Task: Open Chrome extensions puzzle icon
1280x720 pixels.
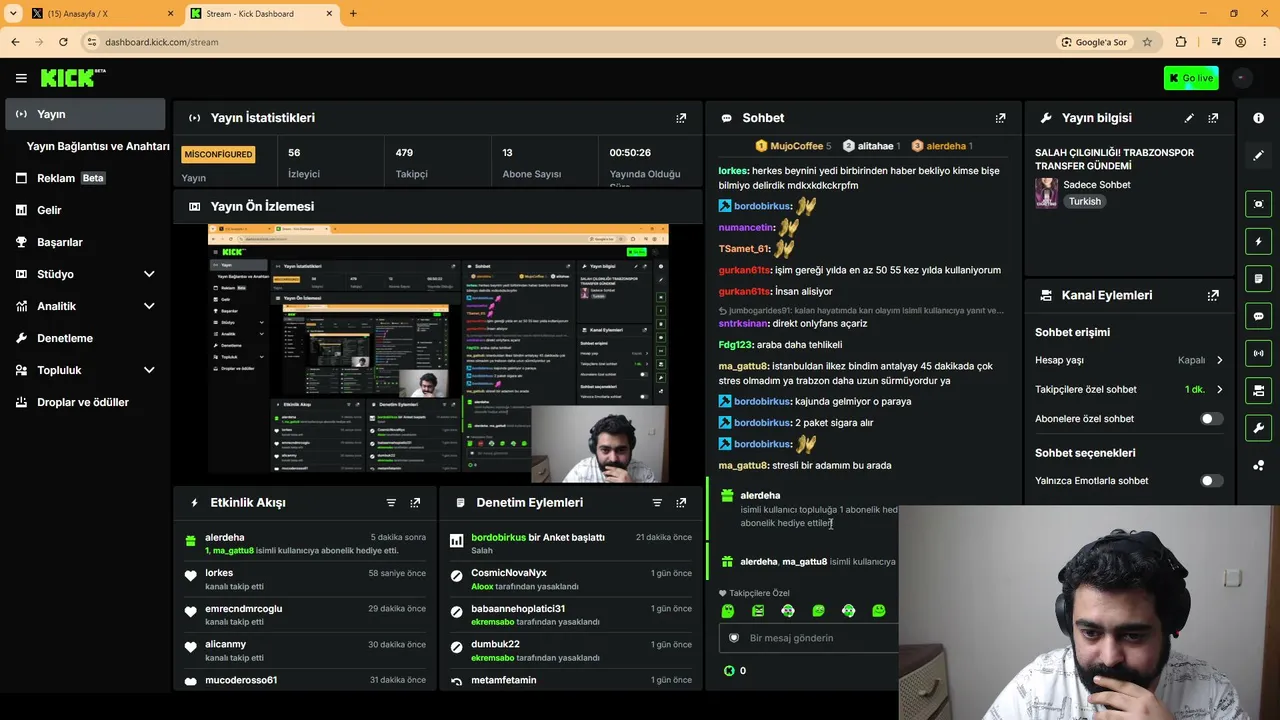Action: coord(1181,42)
